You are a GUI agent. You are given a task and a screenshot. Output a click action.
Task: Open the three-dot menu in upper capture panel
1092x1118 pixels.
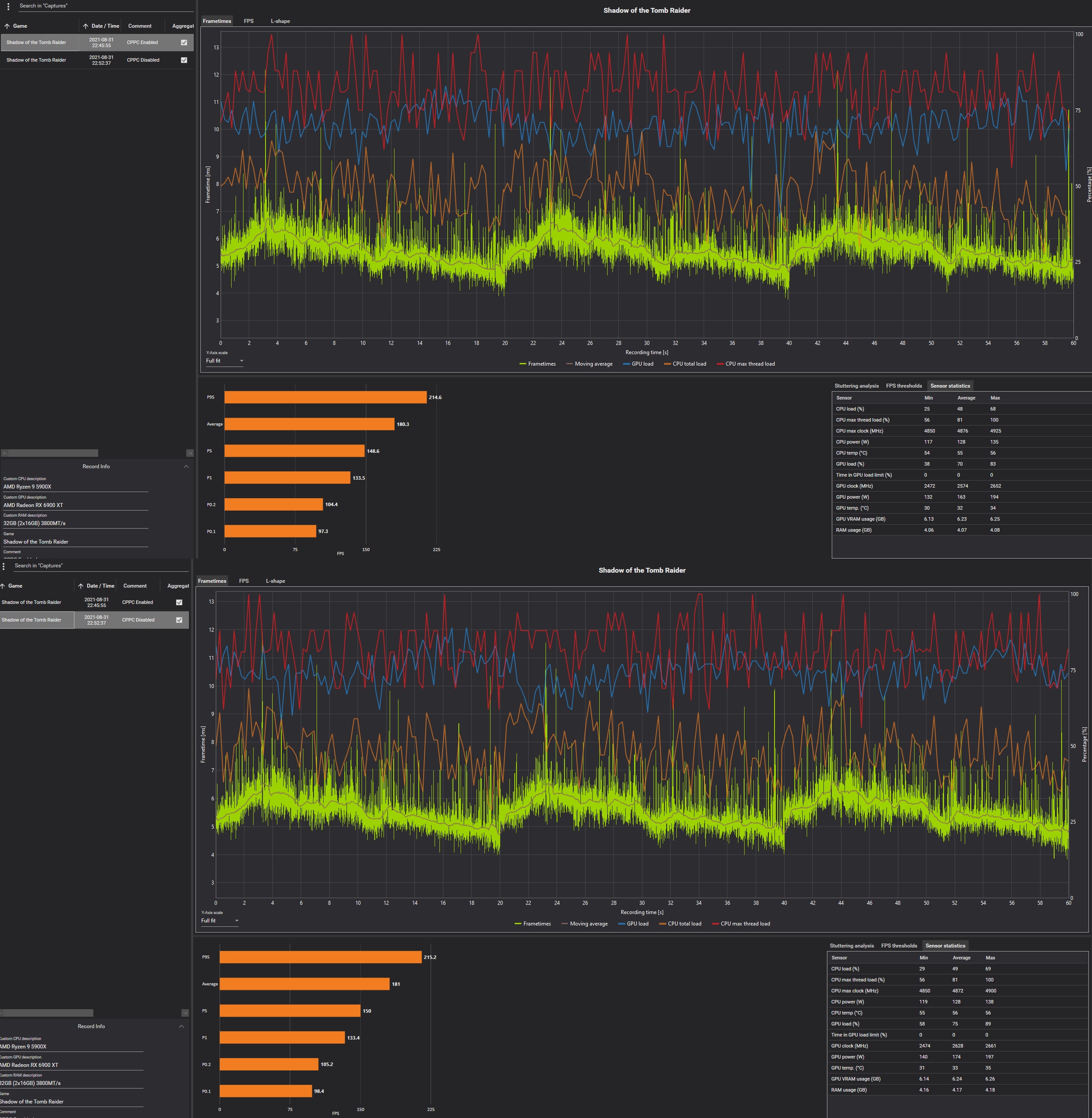pos(8,6)
